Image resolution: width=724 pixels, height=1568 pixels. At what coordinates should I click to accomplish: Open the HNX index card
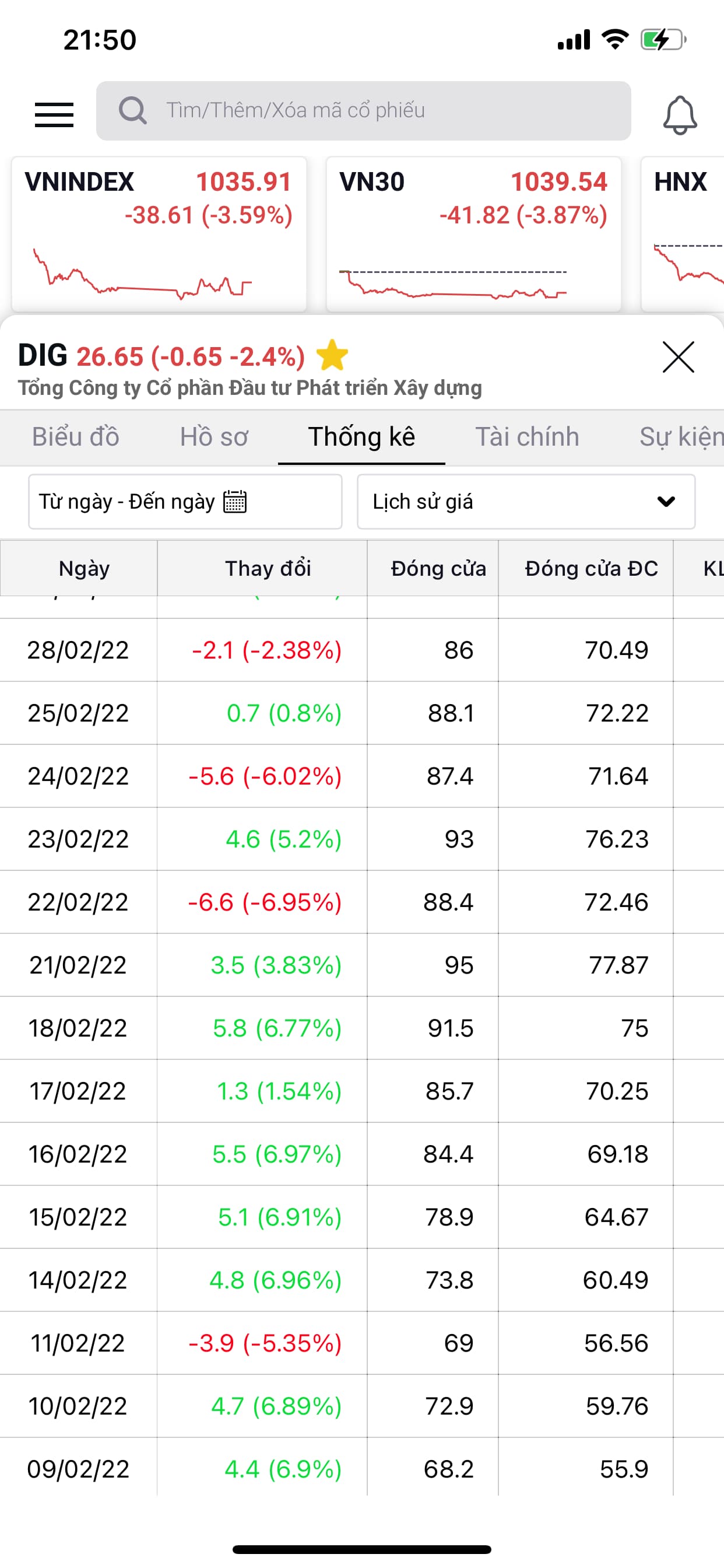(x=684, y=235)
